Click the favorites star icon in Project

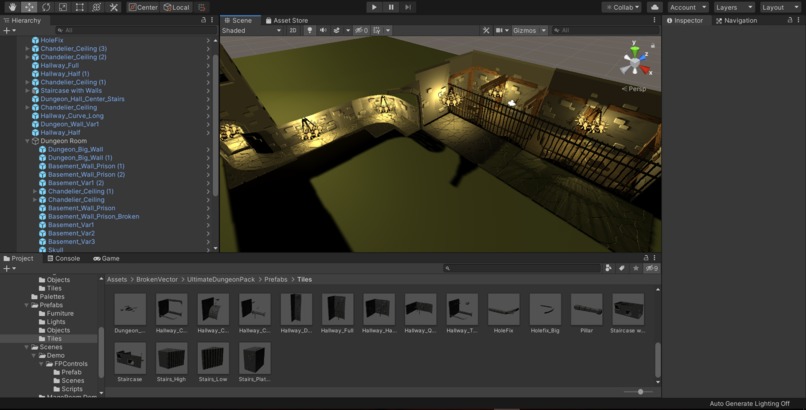click(x=636, y=268)
